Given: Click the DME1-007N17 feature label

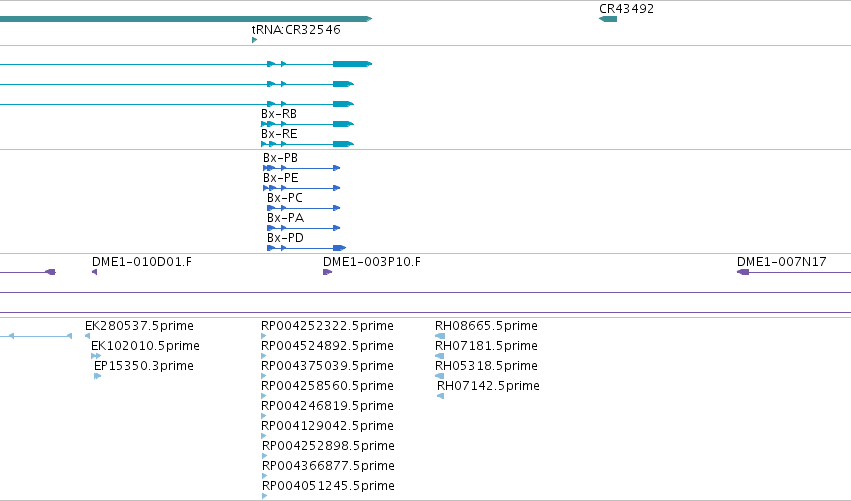Looking at the screenshot, I should tap(782, 262).
